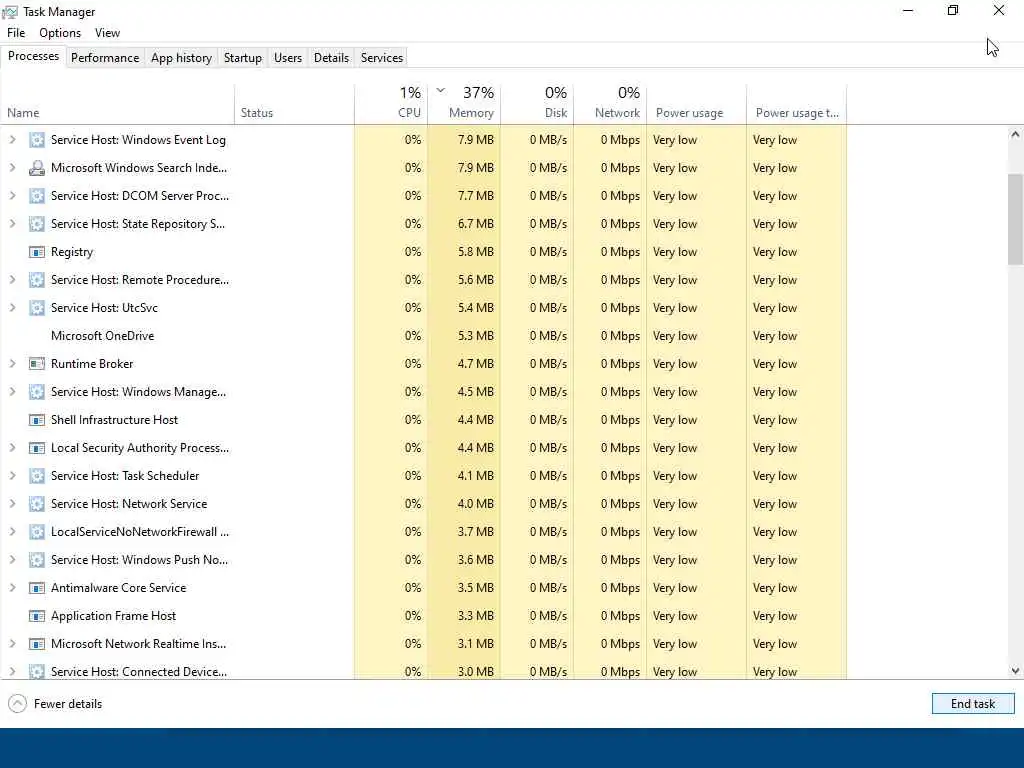
Task: Click the Fewer details link
Action: pos(68,704)
